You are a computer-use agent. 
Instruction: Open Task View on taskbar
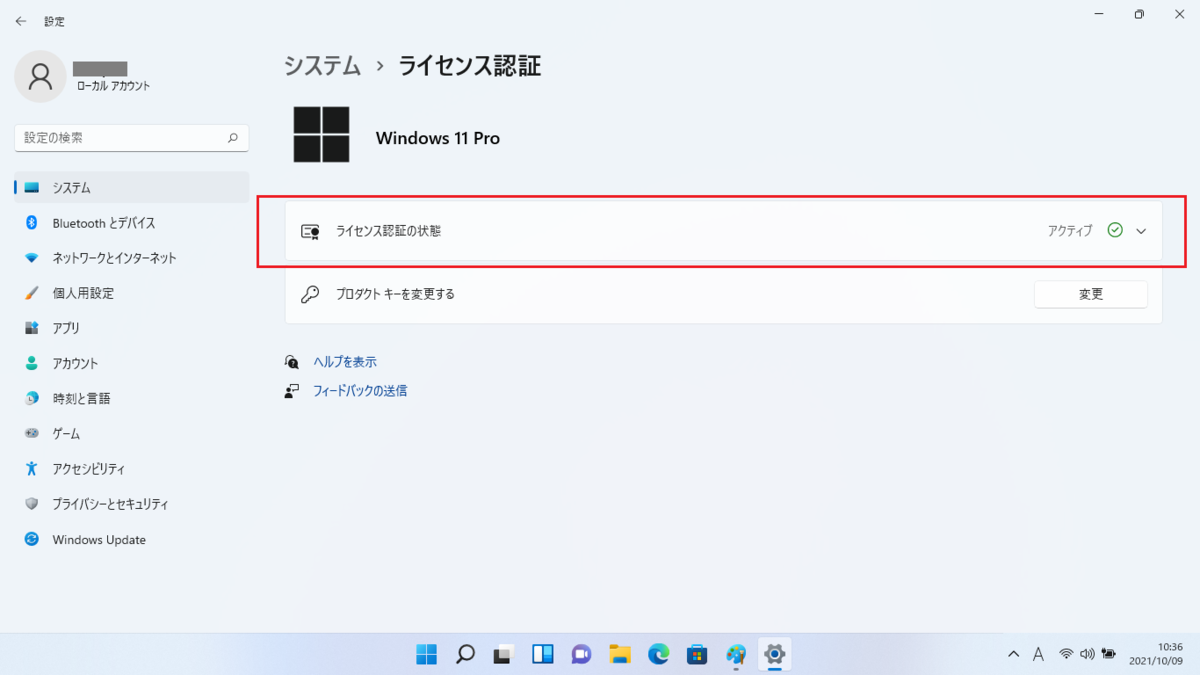point(504,654)
